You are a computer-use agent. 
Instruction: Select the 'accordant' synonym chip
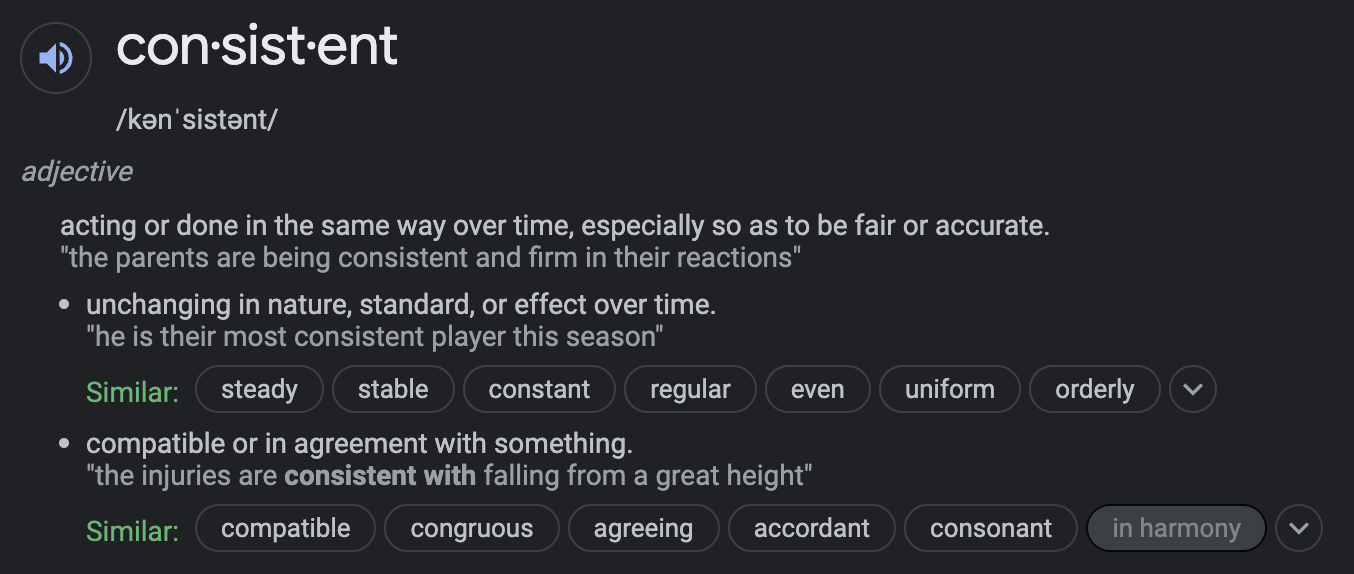(811, 528)
